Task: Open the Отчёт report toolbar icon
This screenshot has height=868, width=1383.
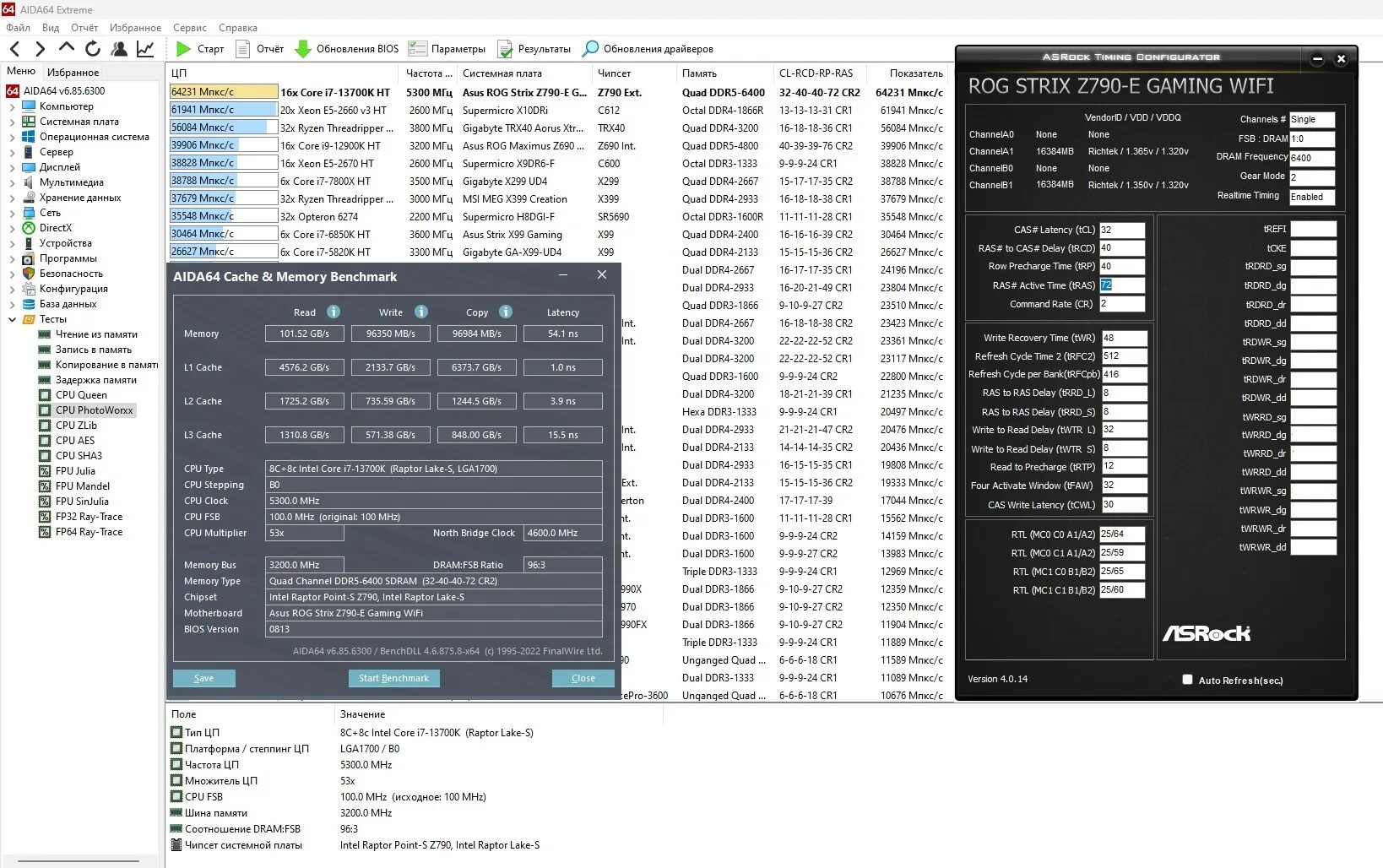Action: click(242, 49)
